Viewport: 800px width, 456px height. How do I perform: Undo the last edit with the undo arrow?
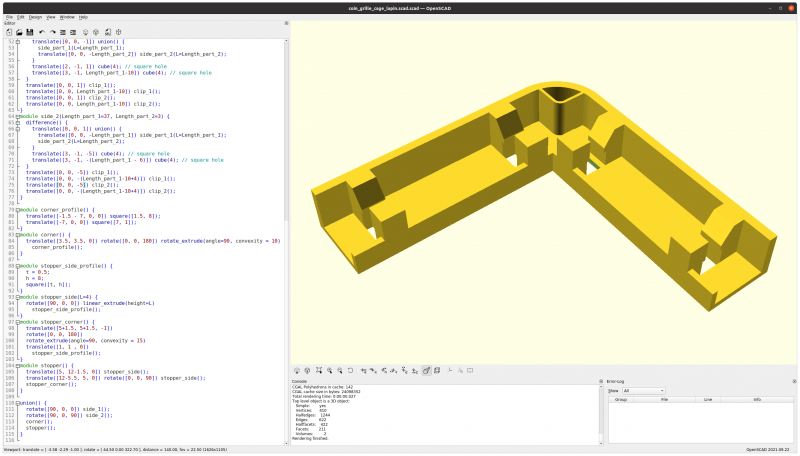click(42, 32)
